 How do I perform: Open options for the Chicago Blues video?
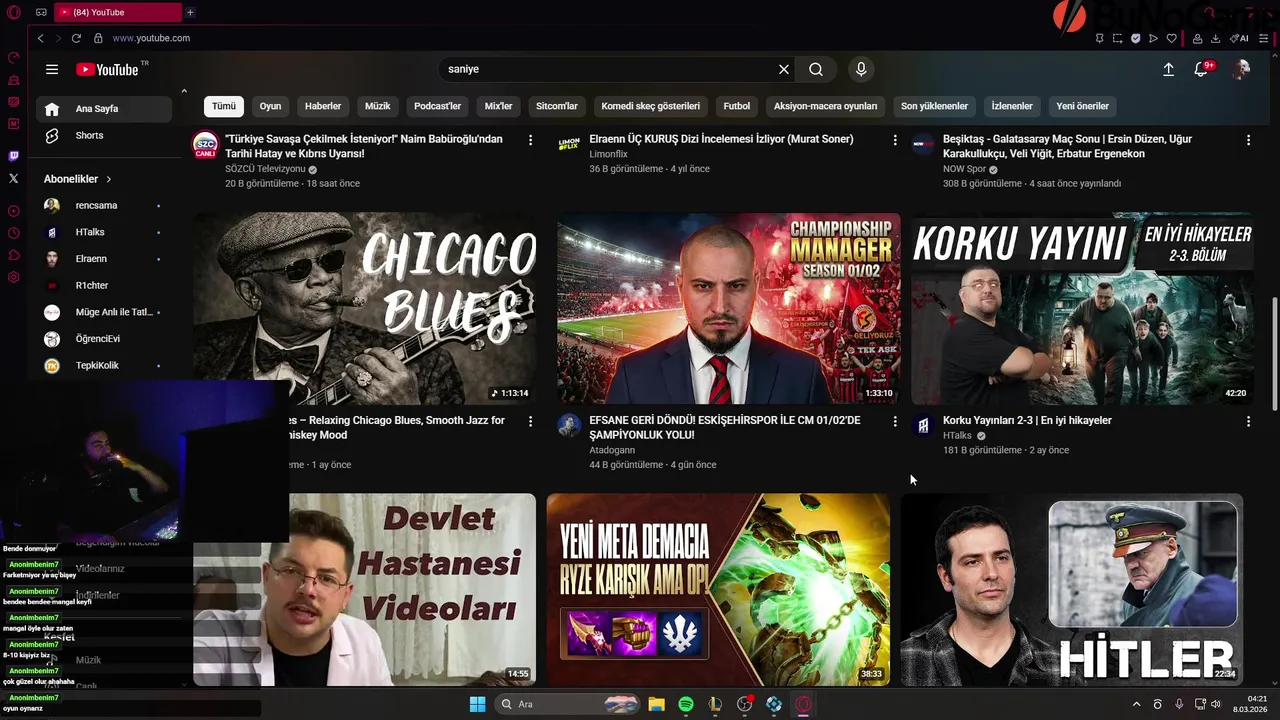530,422
